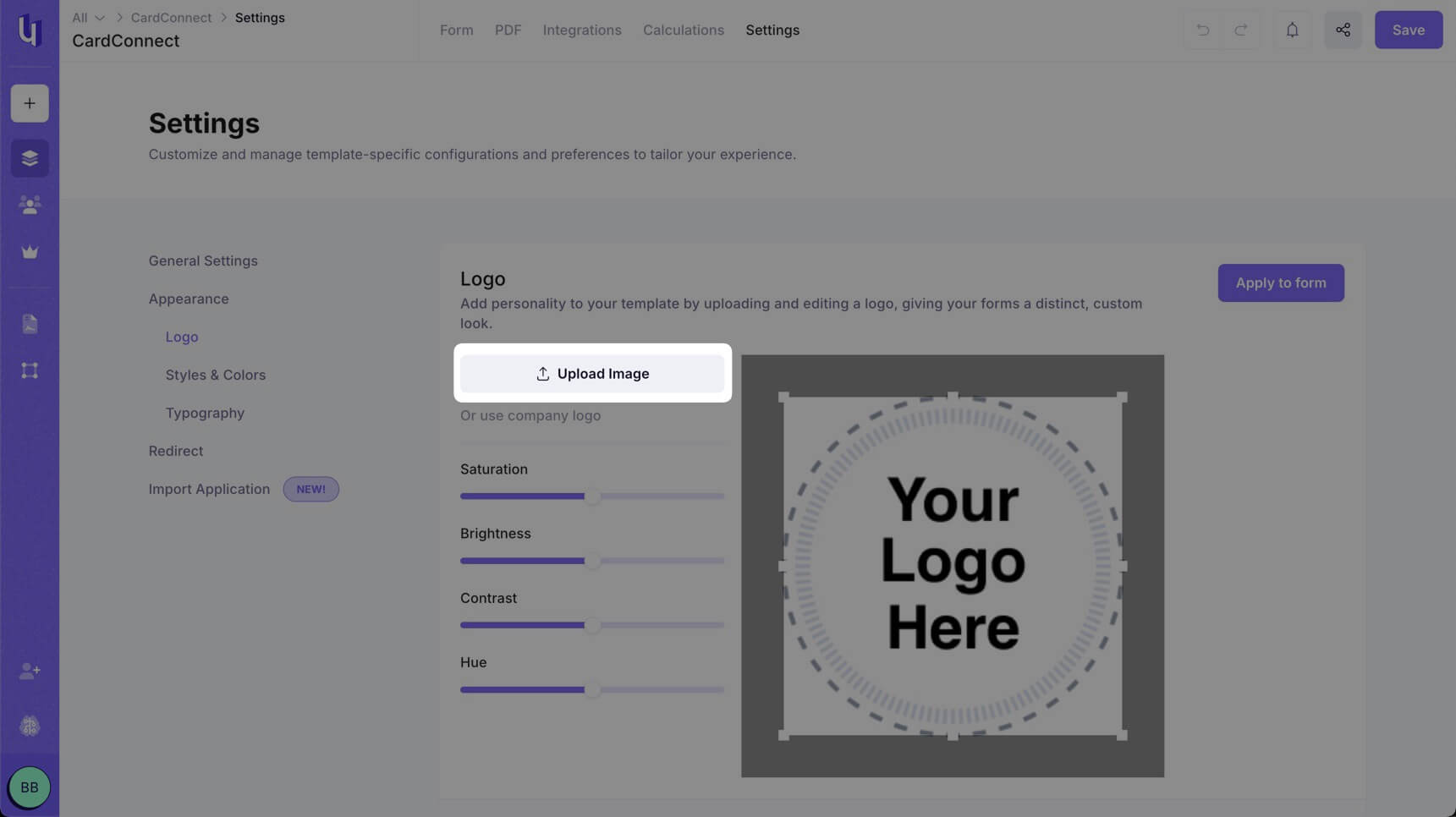1456x817 pixels.
Task: Expand the All breadcrumb dropdown
Action: click(x=89, y=18)
